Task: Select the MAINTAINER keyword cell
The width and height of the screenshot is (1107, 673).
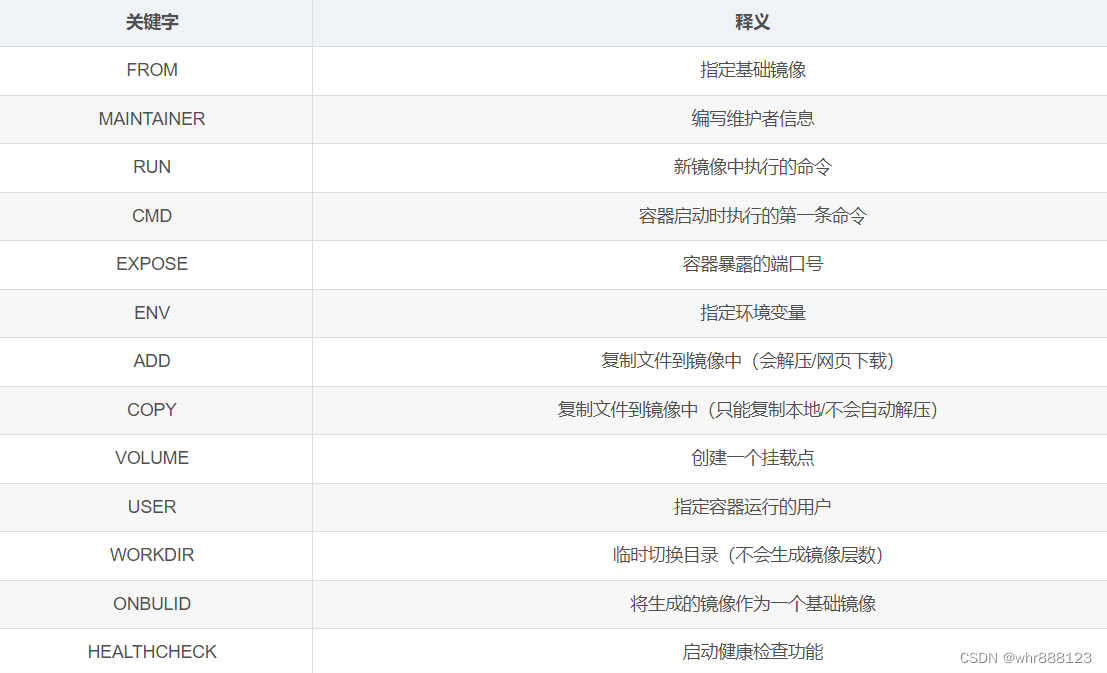Action: coord(152,119)
